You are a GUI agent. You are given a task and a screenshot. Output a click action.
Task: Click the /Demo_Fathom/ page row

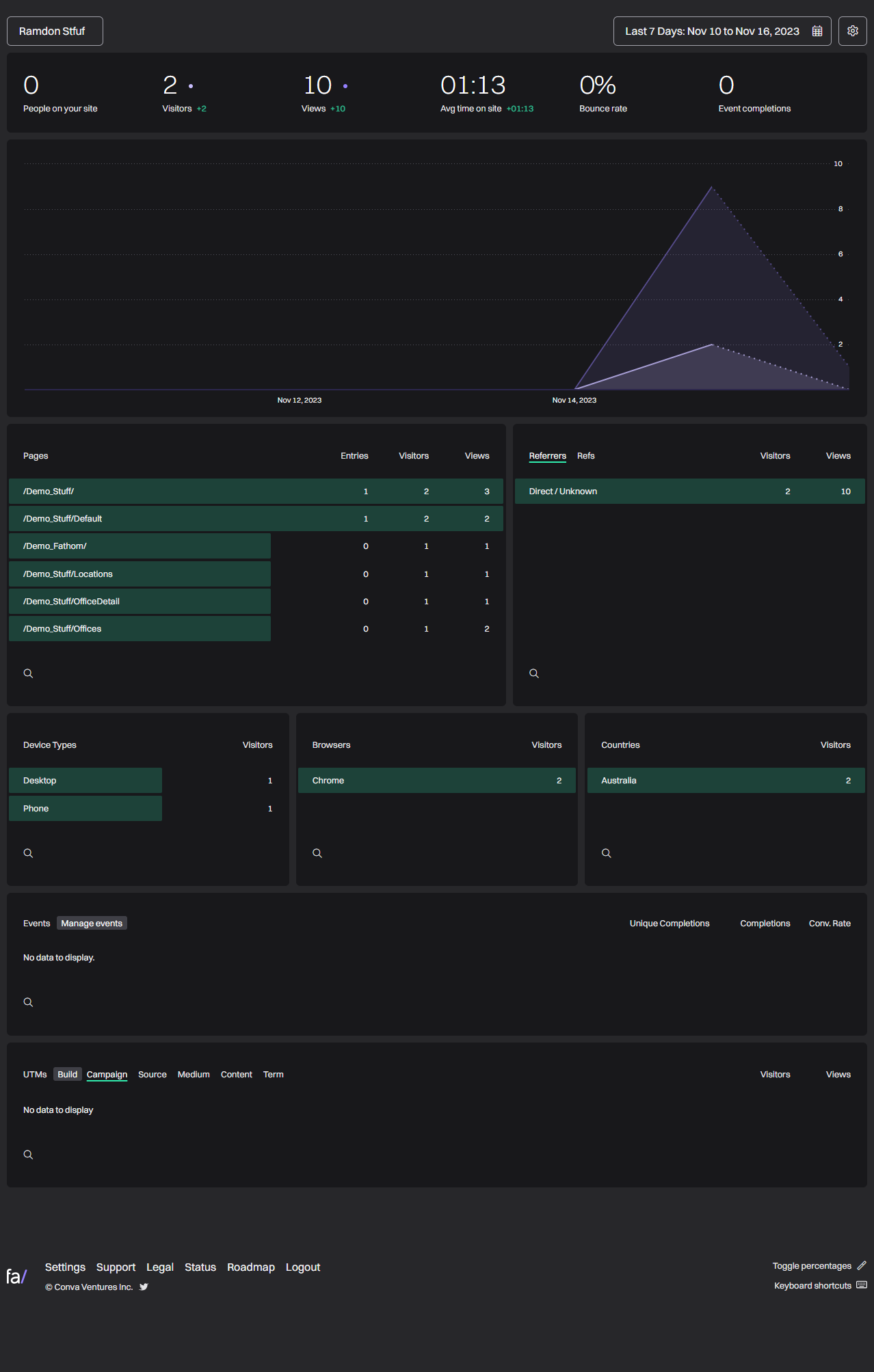click(x=256, y=546)
